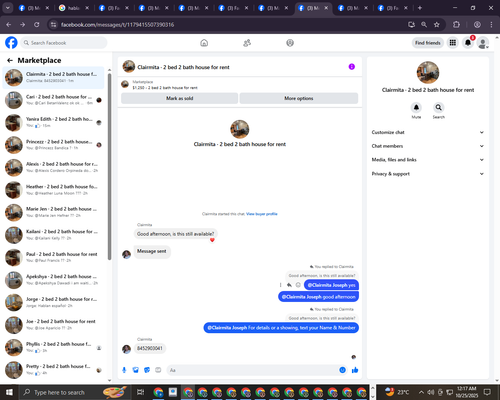Expand Privacy & support section
Viewport: 500px width, 400px height.
[428, 174]
